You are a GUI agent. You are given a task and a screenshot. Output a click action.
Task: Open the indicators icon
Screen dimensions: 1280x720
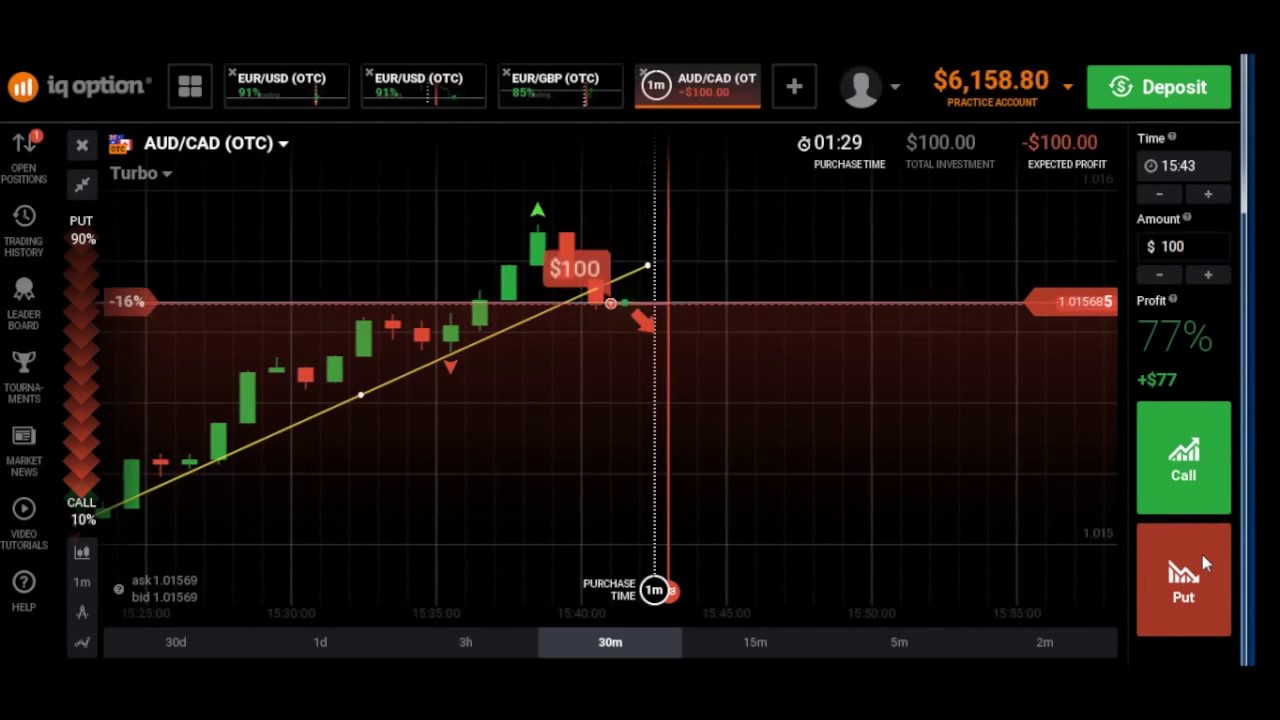tap(82, 642)
